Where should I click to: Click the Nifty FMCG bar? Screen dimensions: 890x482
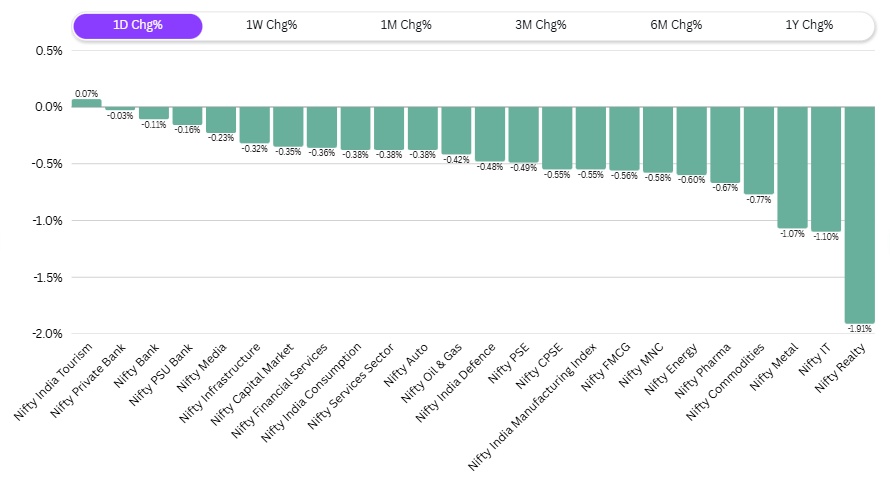tap(624, 138)
